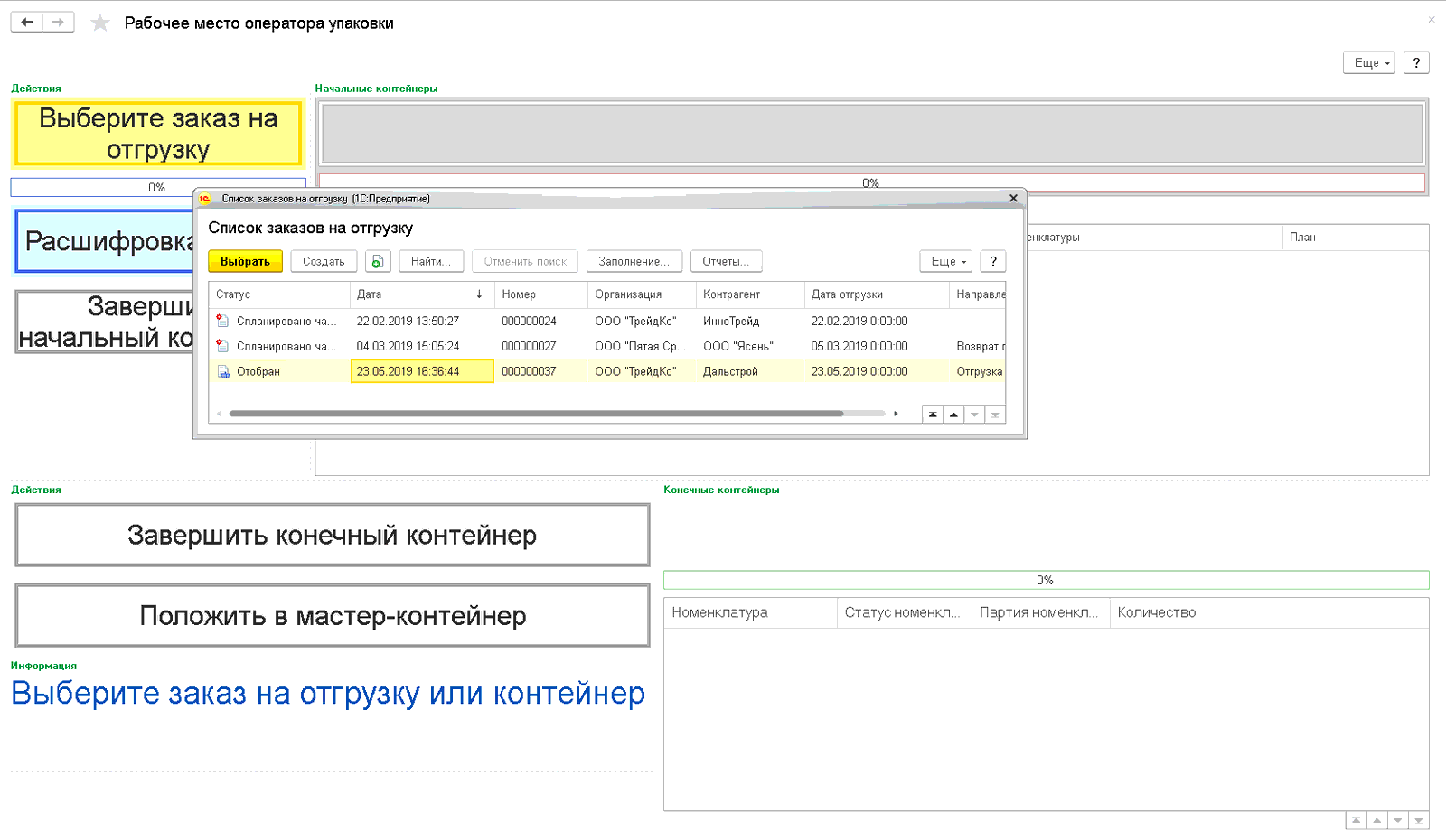The width and height of the screenshot is (1446, 840).
Task: Jump to last row in the final containers table
Action: tap(1419, 820)
